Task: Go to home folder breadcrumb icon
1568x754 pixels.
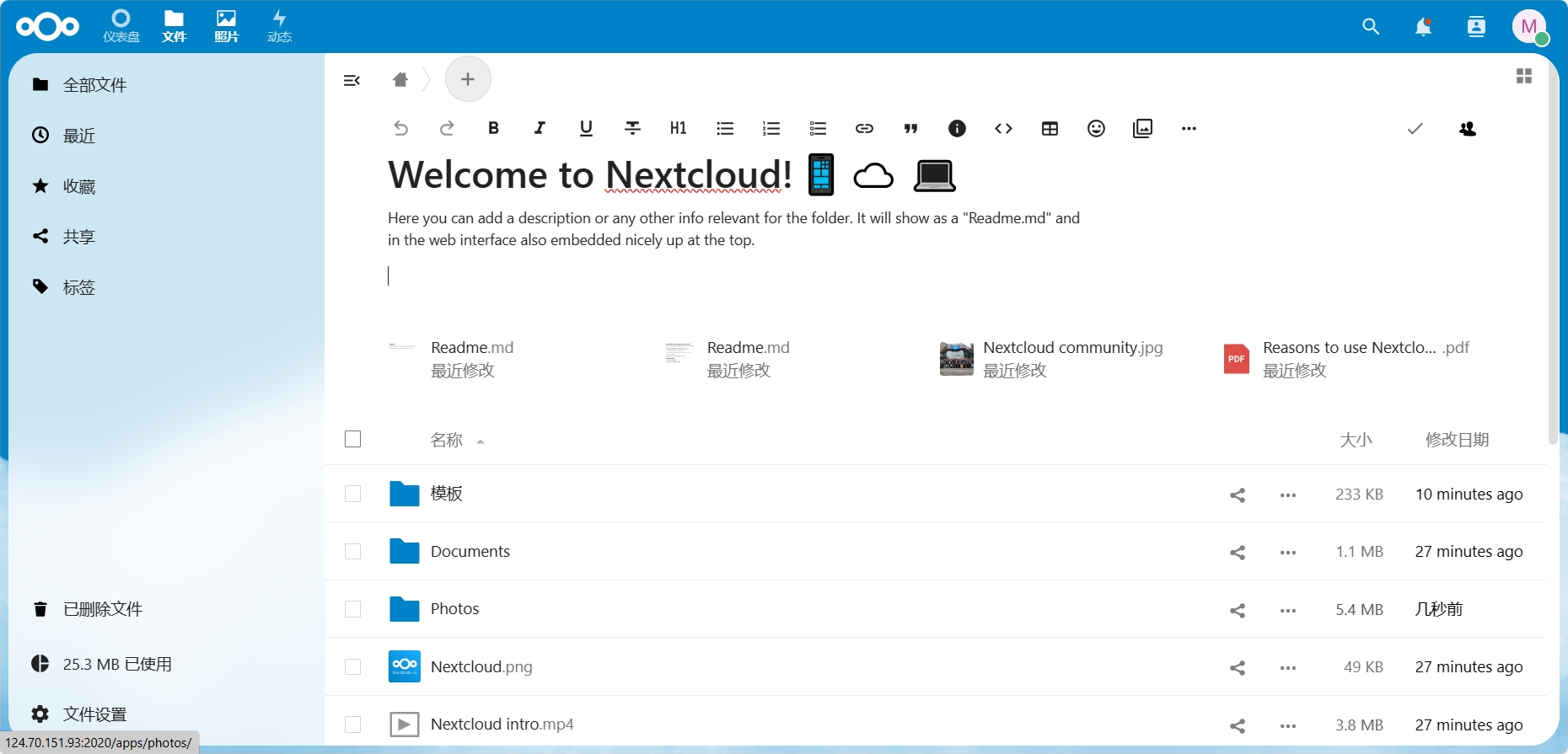Action: pyautogui.click(x=400, y=79)
